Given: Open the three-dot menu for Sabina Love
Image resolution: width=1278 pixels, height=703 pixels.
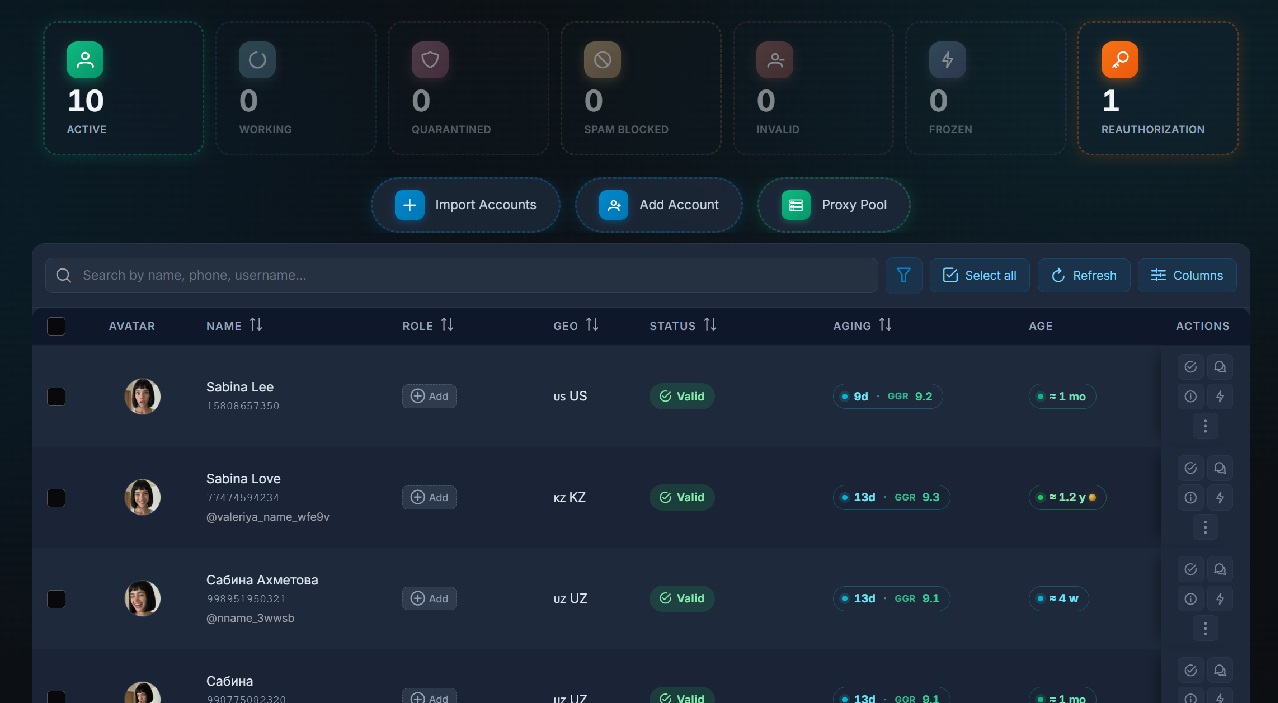Looking at the screenshot, I should pos(1205,527).
